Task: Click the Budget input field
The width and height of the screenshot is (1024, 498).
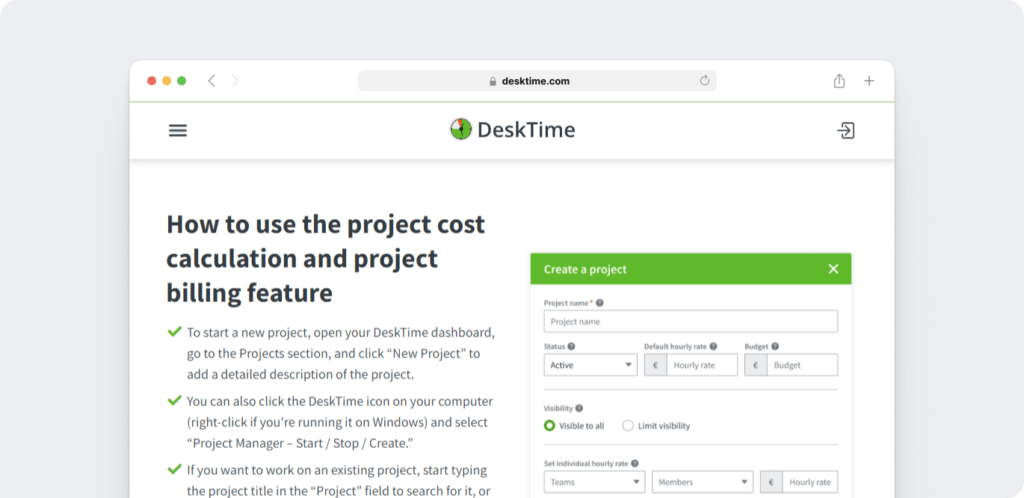Action: pyautogui.click(x=802, y=365)
